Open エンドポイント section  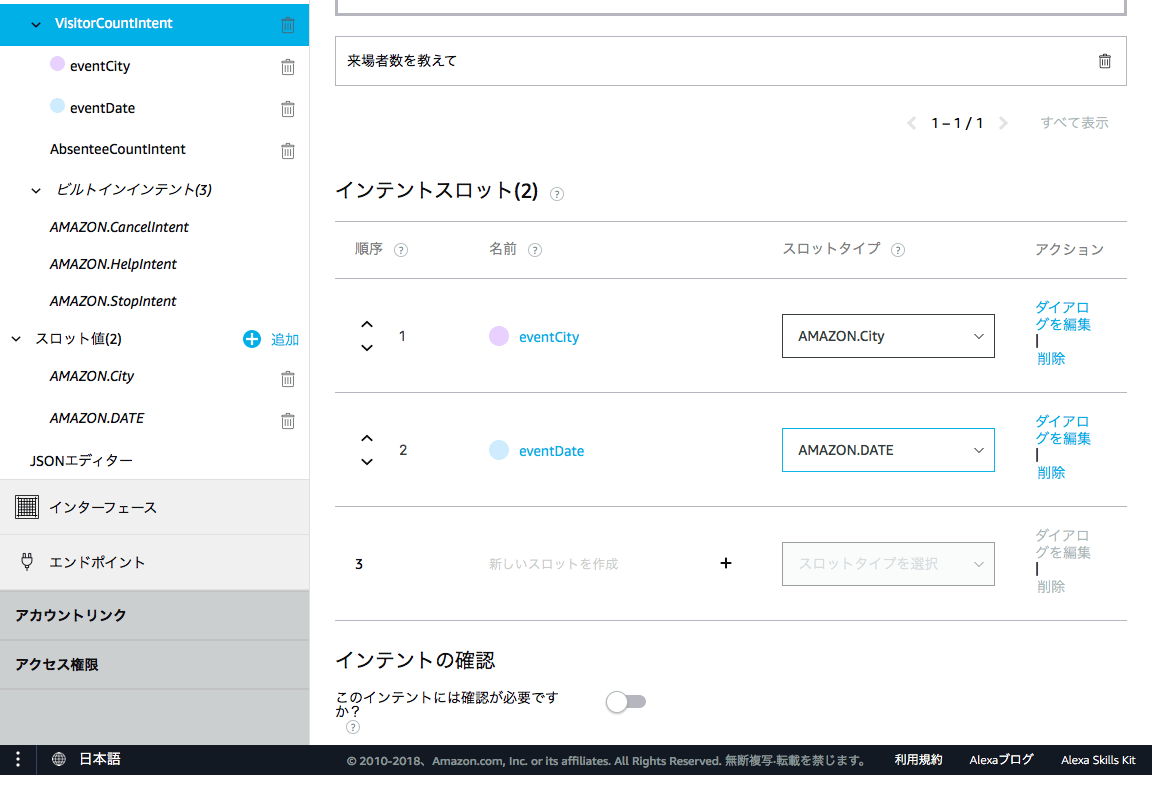154,562
